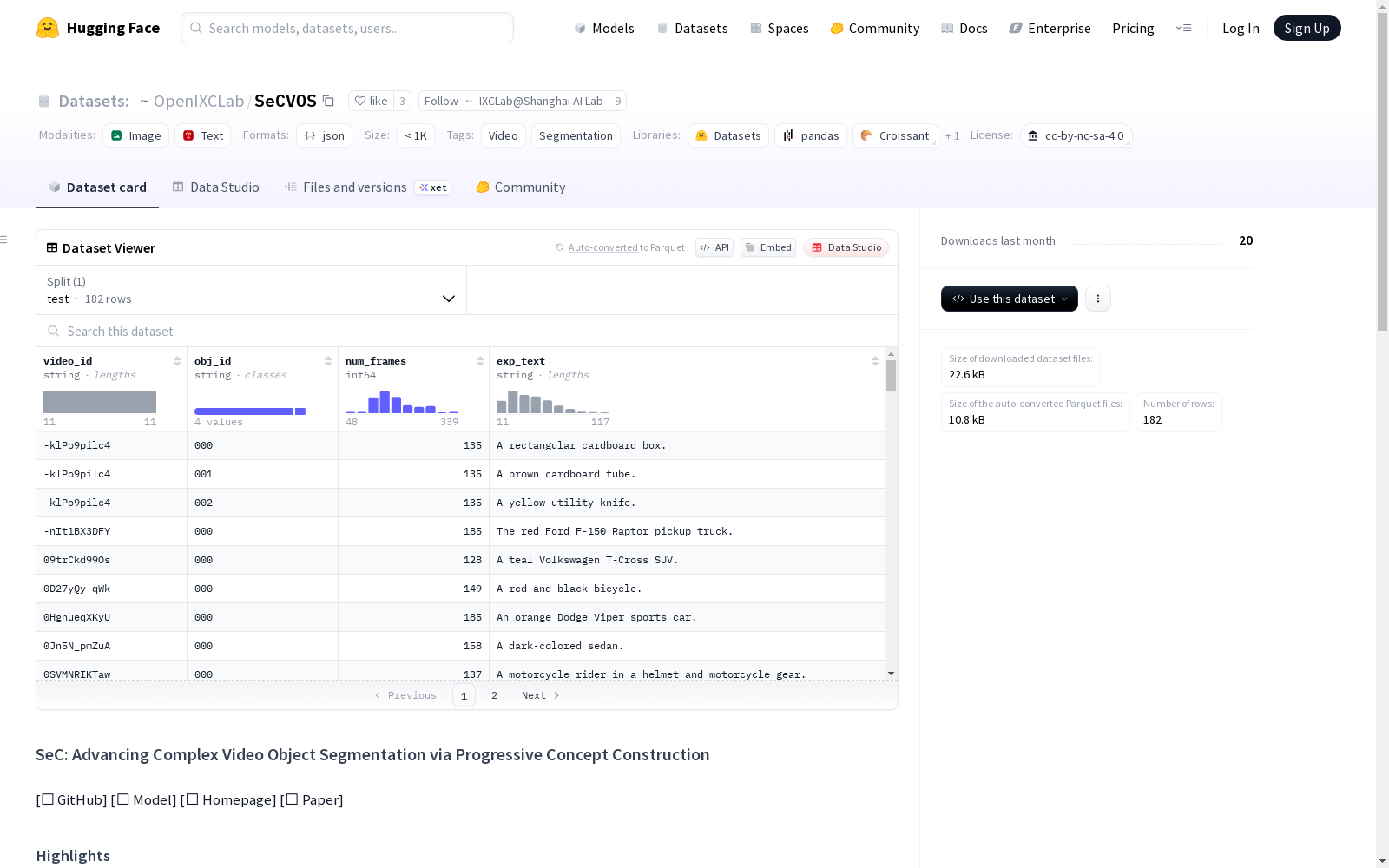1389x868 pixels.
Task: Open the Community tab of the dataset
Action: click(x=521, y=187)
